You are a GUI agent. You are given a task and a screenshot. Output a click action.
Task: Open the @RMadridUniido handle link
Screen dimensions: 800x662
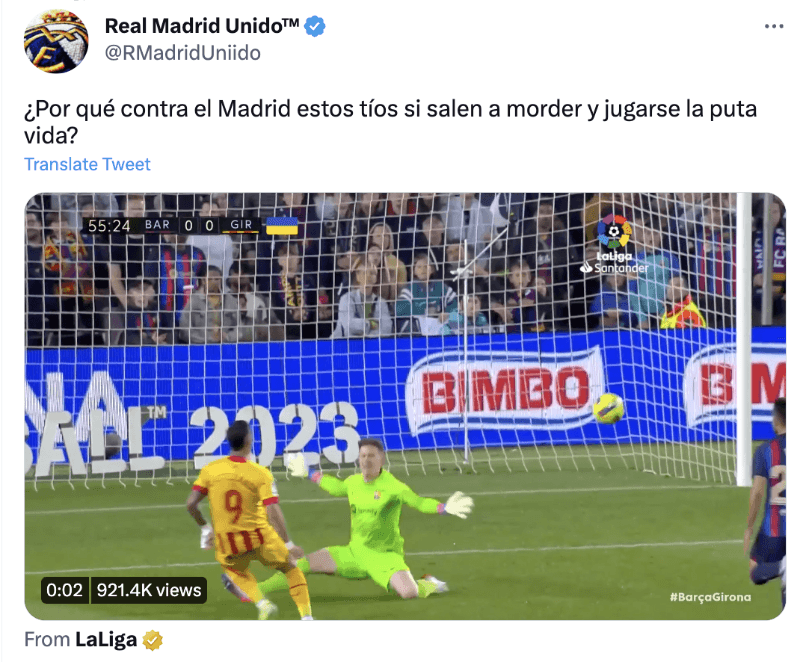coord(183,53)
